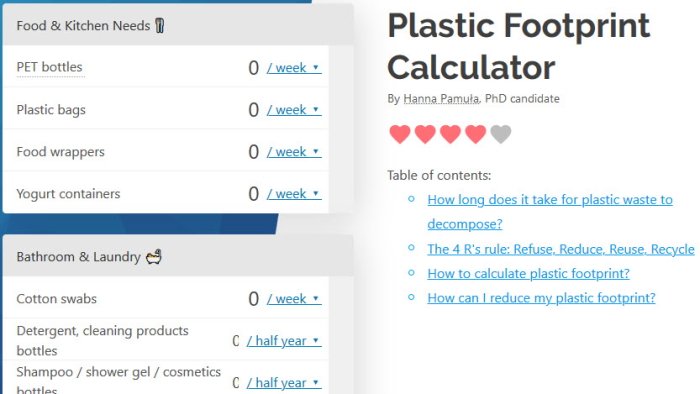The image size is (700, 394).
Task: Open the Detergent bottles half year dropdown
Action: click(x=284, y=341)
